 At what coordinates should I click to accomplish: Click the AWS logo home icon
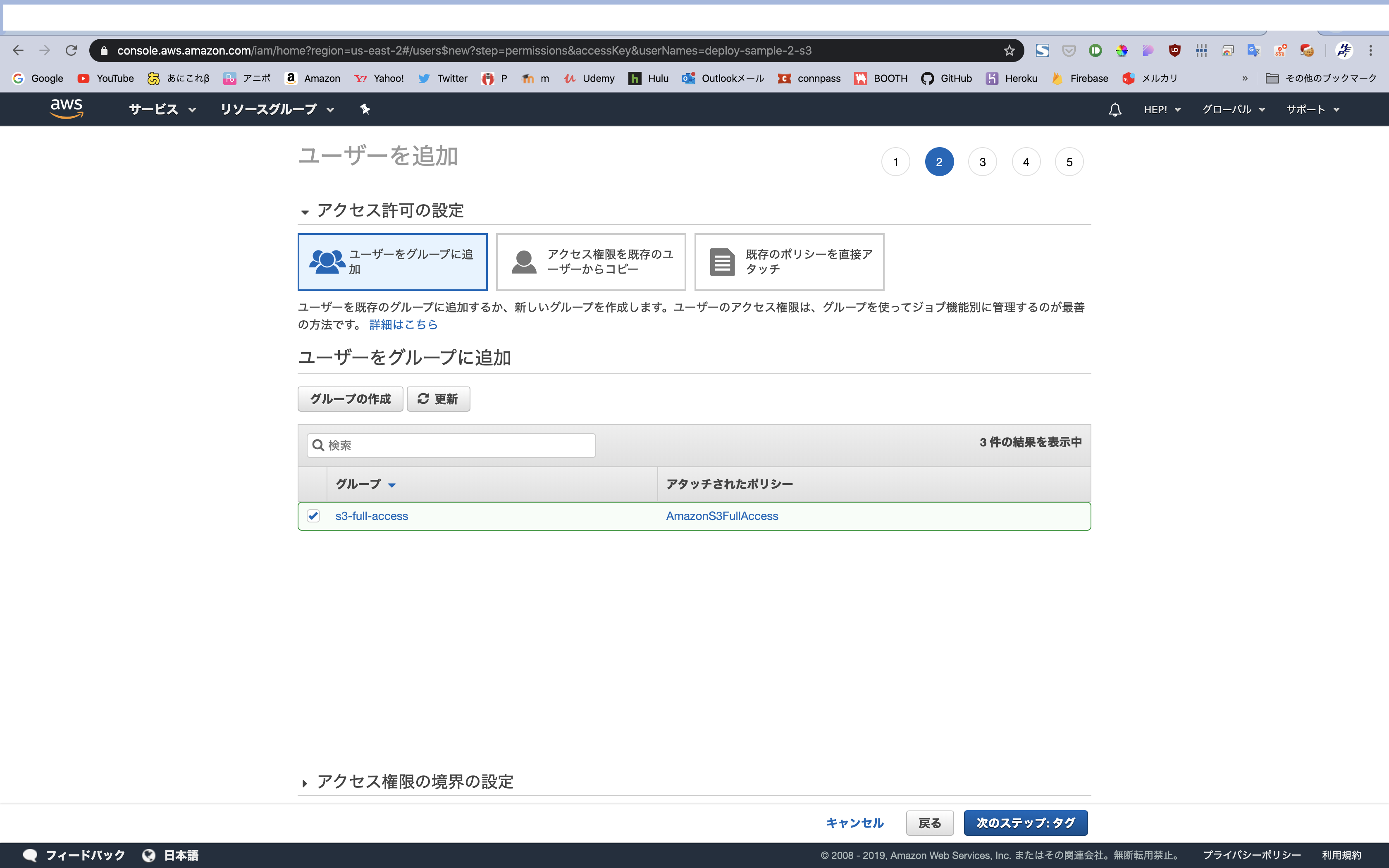[67, 108]
